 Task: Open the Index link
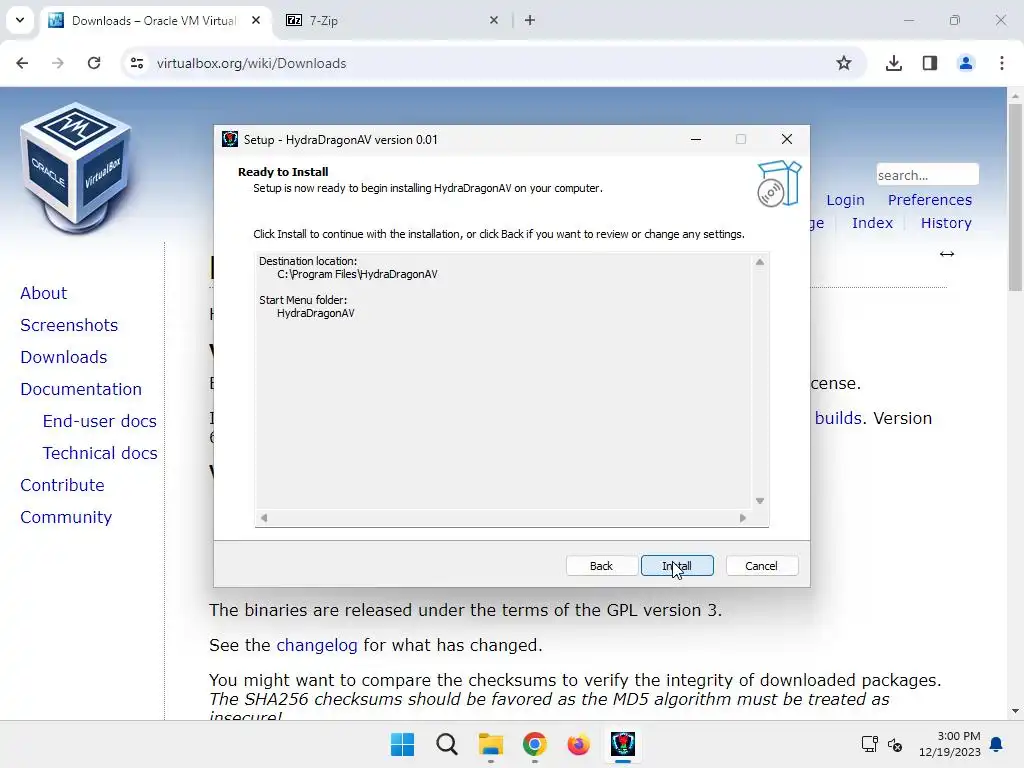[872, 223]
